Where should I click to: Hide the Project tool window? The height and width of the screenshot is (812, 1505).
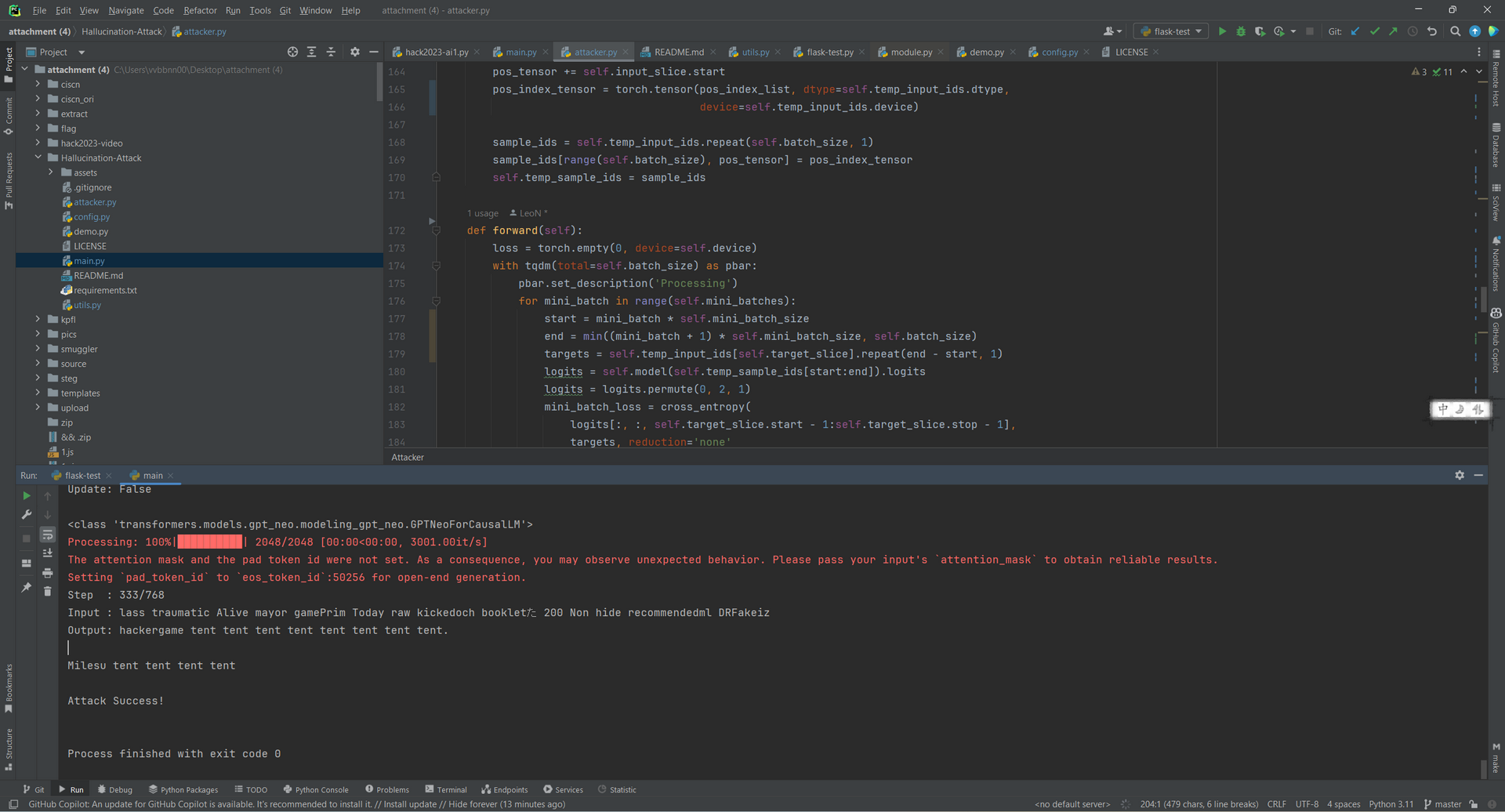click(x=374, y=52)
